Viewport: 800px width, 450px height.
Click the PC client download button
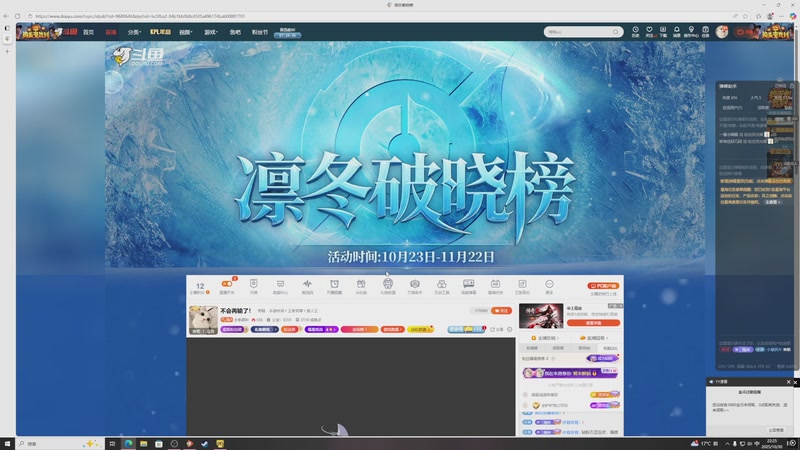coord(603,286)
